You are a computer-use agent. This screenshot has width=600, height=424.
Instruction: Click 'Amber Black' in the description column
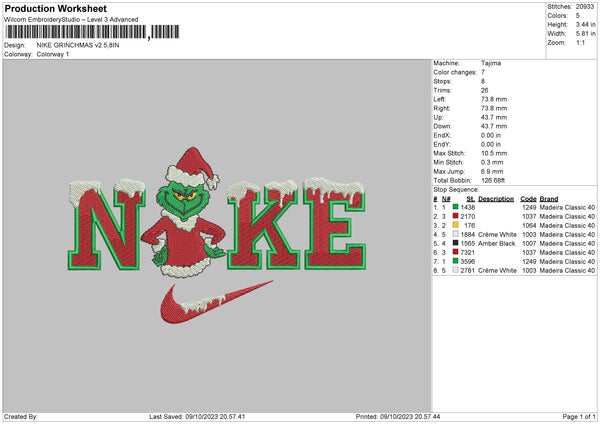click(497, 243)
